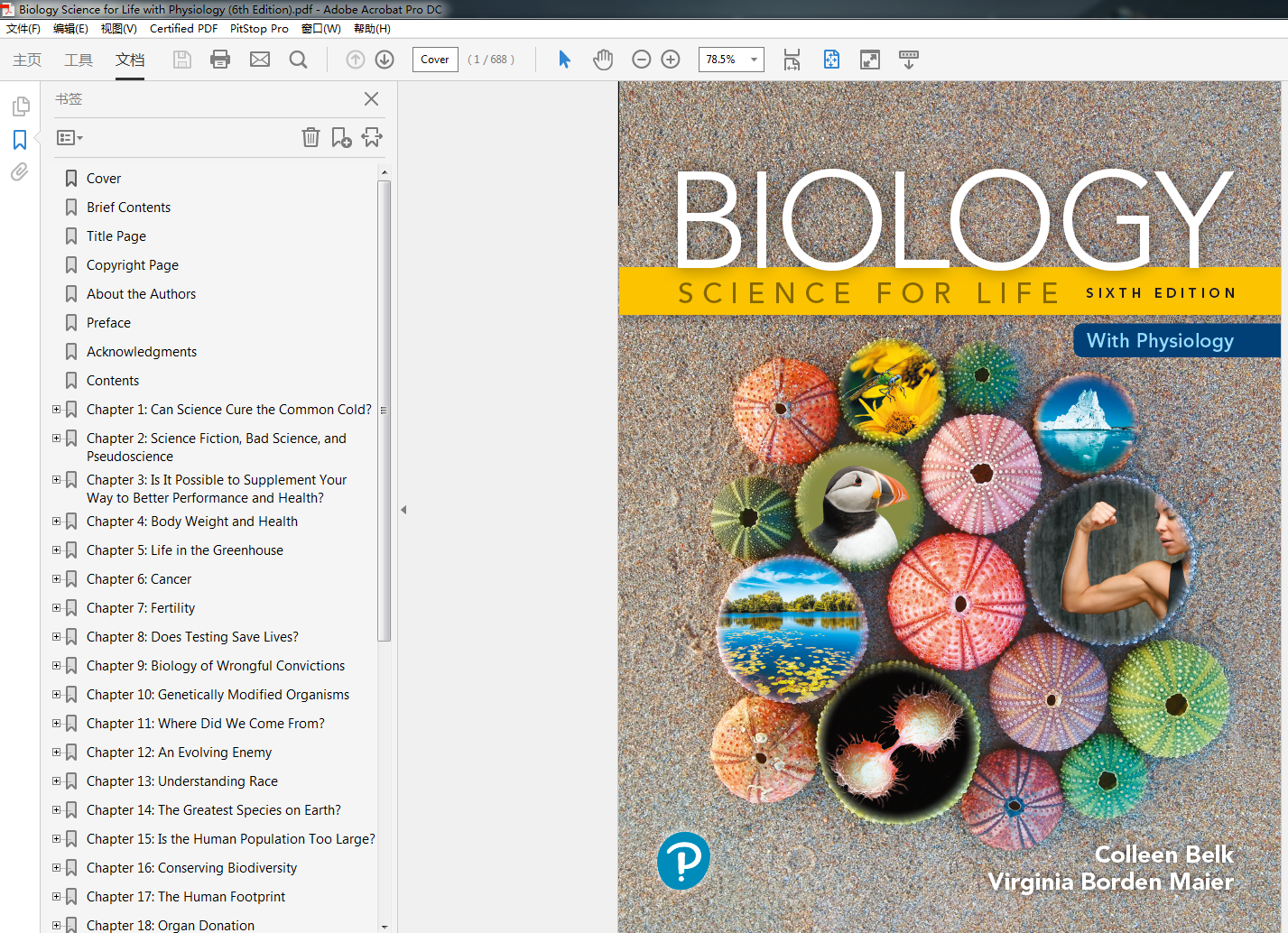
Task: Jump to the Contents bookmark
Action: [113, 381]
